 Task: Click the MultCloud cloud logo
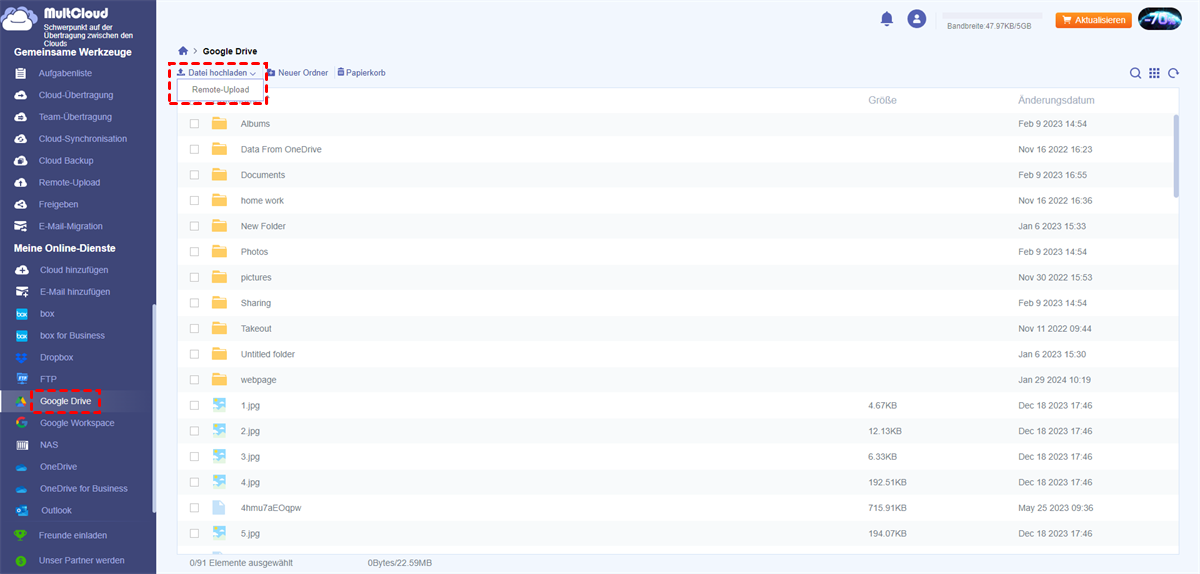20,19
